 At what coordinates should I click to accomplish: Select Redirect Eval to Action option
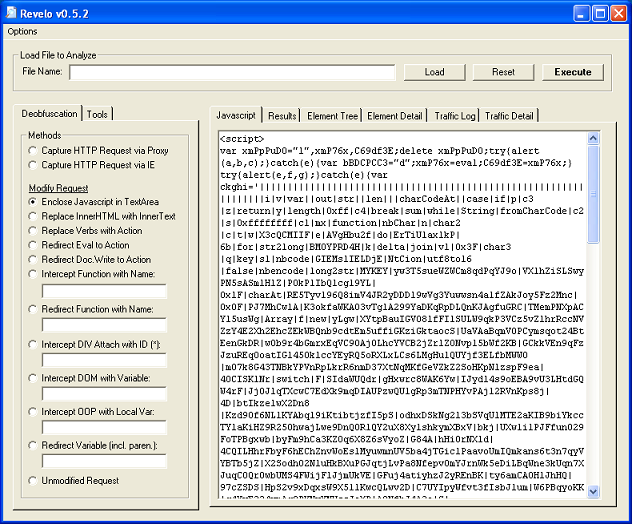33,245
